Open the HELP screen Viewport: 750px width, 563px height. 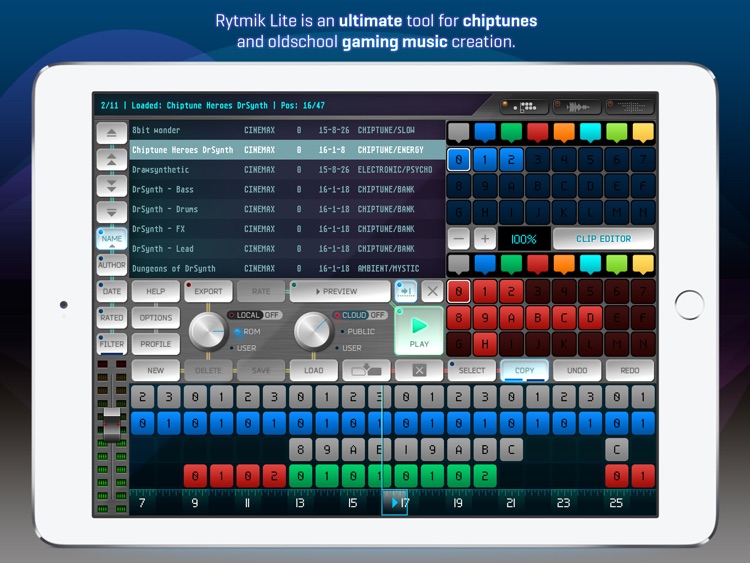pyautogui.click(x=155, y=291)
